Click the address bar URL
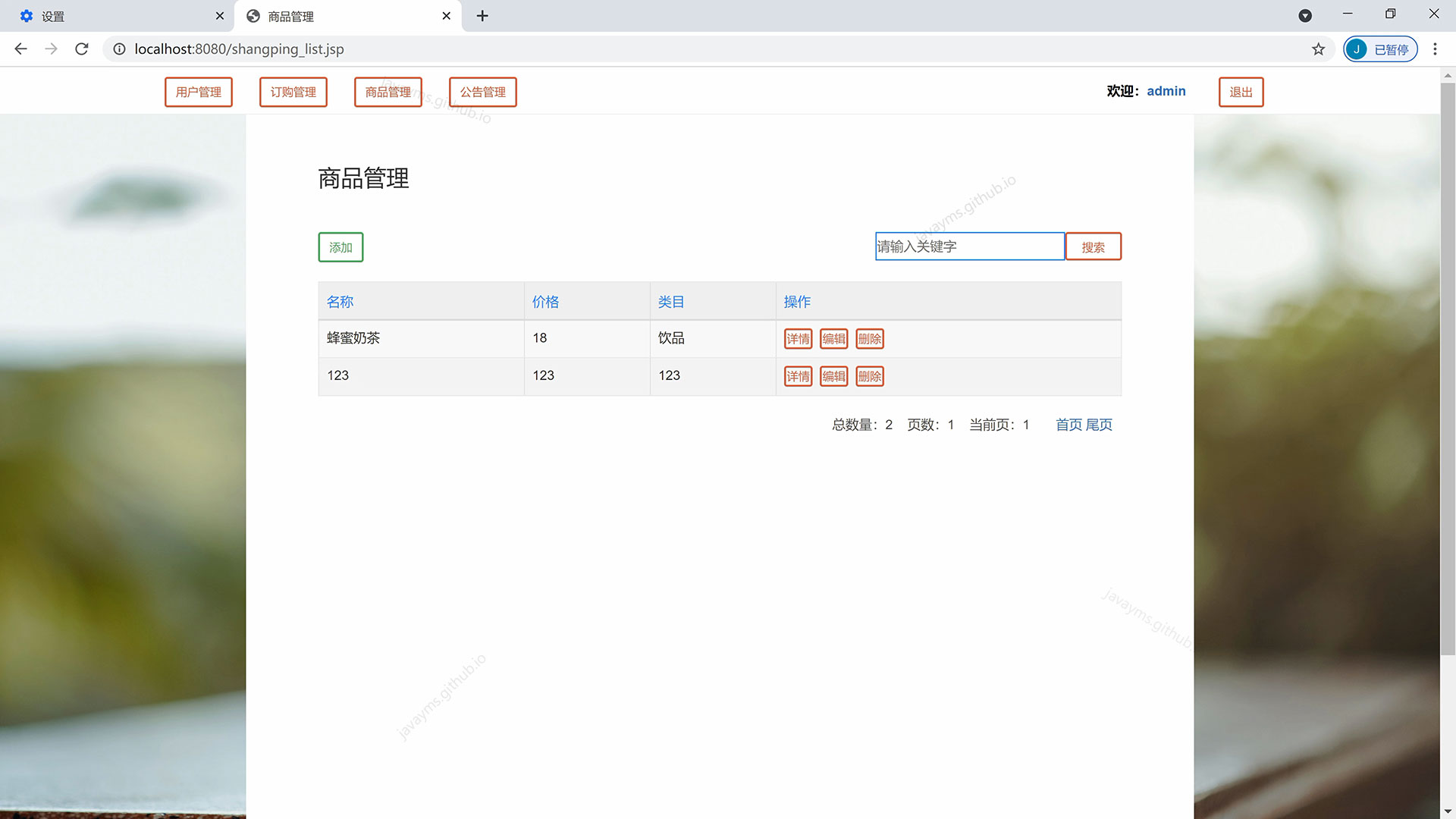 (x=239, y=49)
